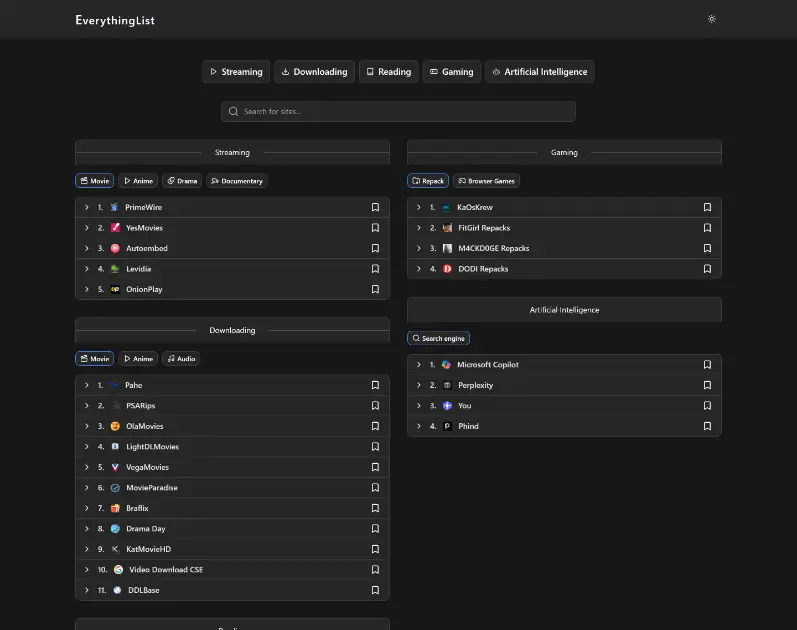Image resolution: width=797 pixels, height=630 pixels.
Task: Expand the PrimeWire row chevron
Action: click(x=86, y=207)
